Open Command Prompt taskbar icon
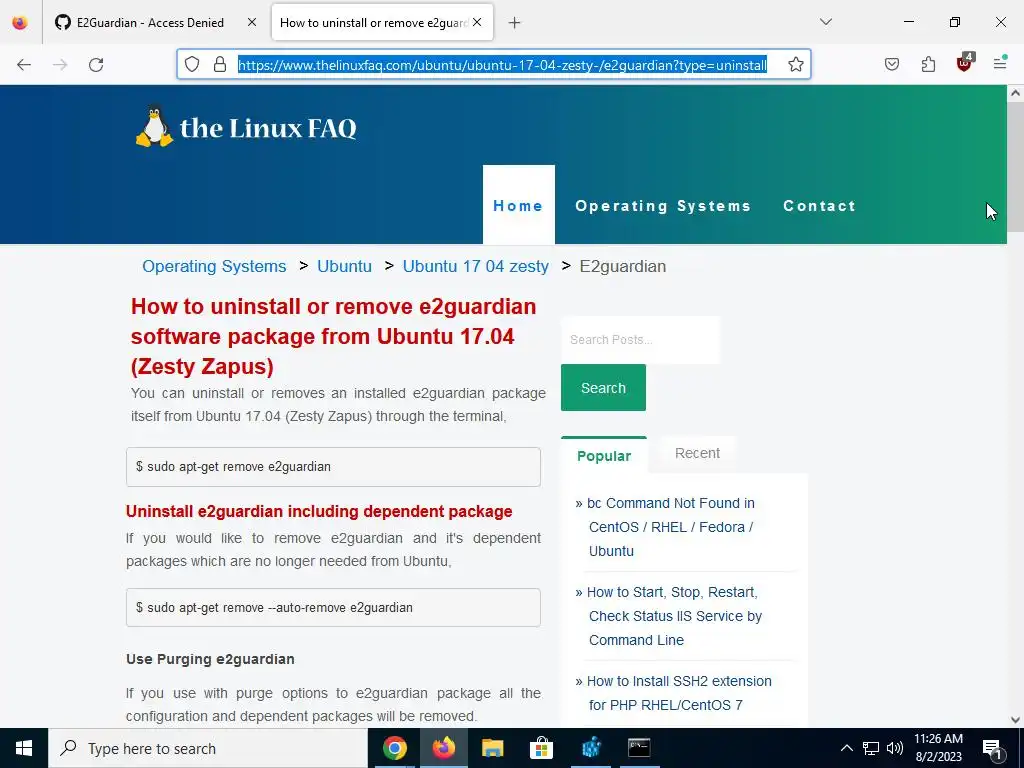Viewport: 1024px width, 768px height. coord(639,748)
